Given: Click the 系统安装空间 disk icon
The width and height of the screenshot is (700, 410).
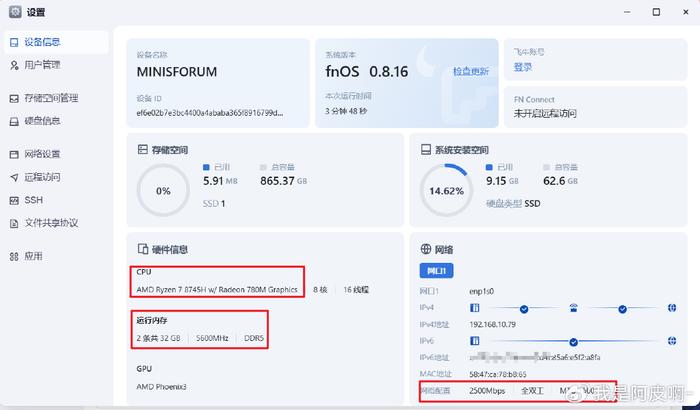Looking at the screenshot, I should (426, 149).
